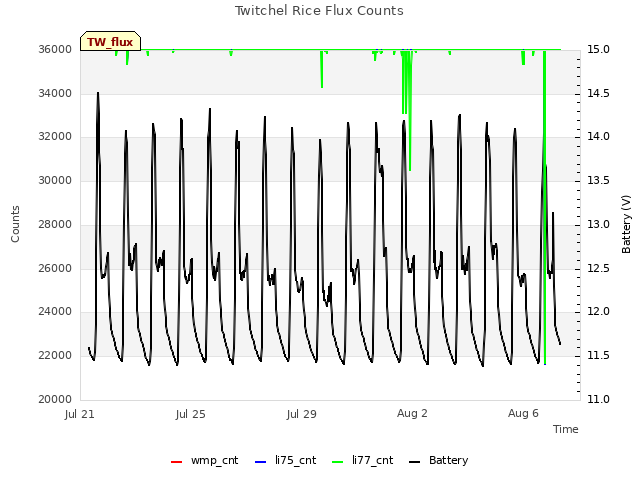
Task: Click the 30000 Counts axis tick label
Action: 55,180
